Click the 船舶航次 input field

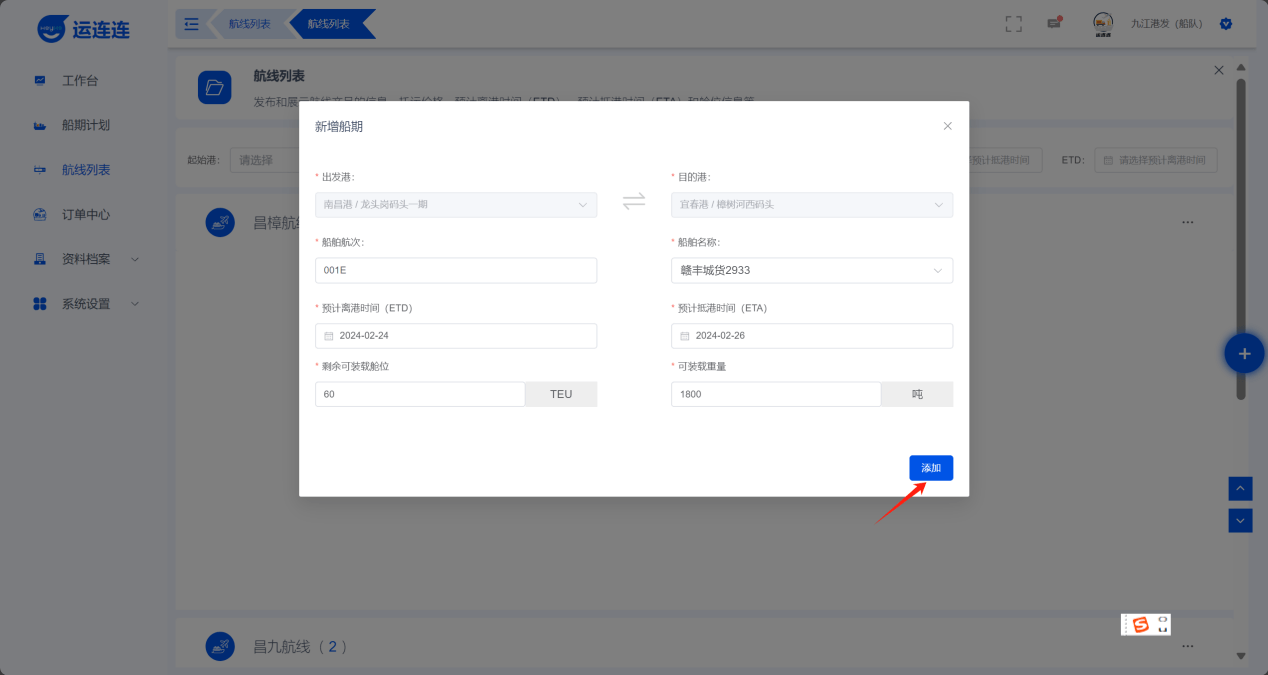[x=455, y=270]
